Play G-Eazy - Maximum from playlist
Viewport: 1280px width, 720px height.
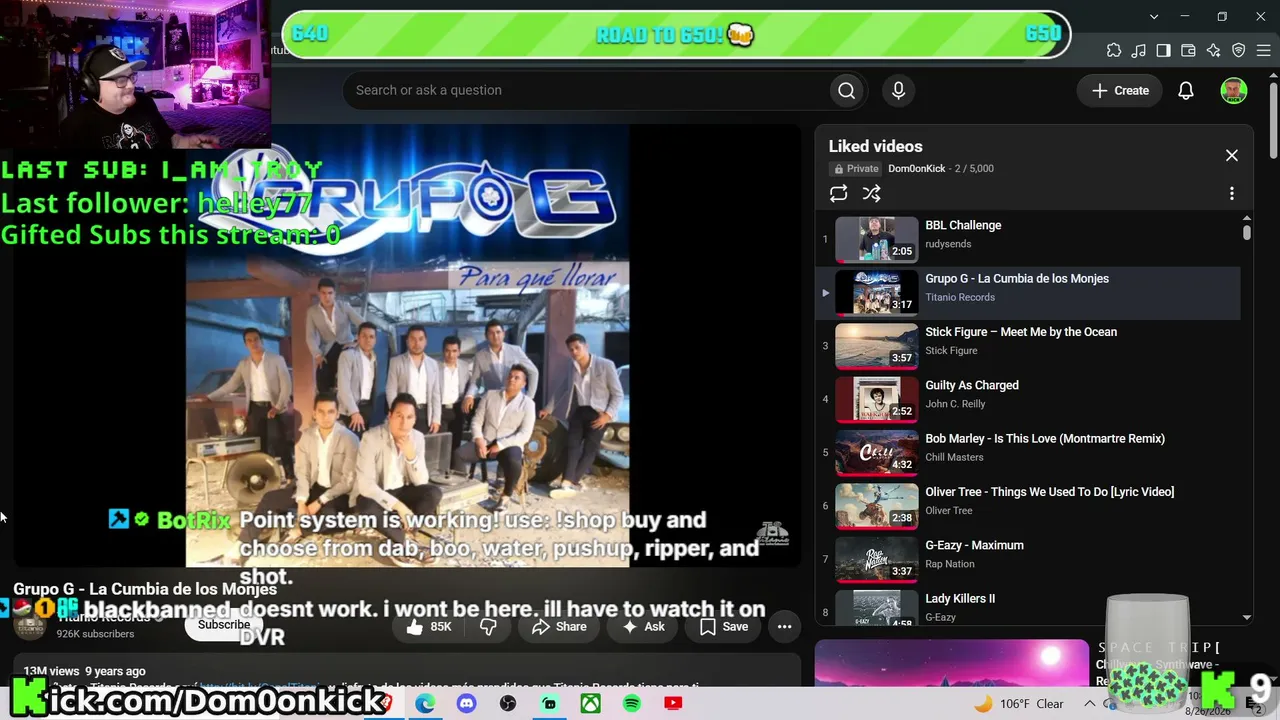[1030, 558]
